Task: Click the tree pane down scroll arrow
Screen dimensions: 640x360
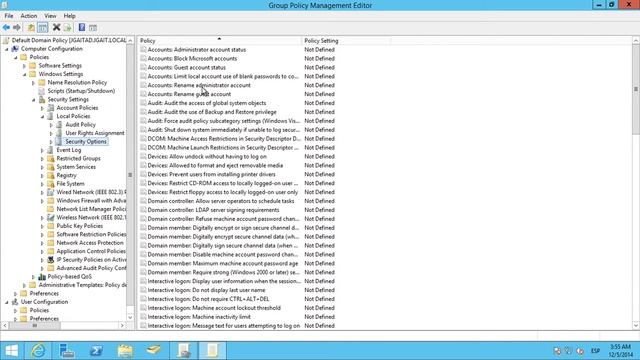Action: pyautogui.click(x=130, y=317)
